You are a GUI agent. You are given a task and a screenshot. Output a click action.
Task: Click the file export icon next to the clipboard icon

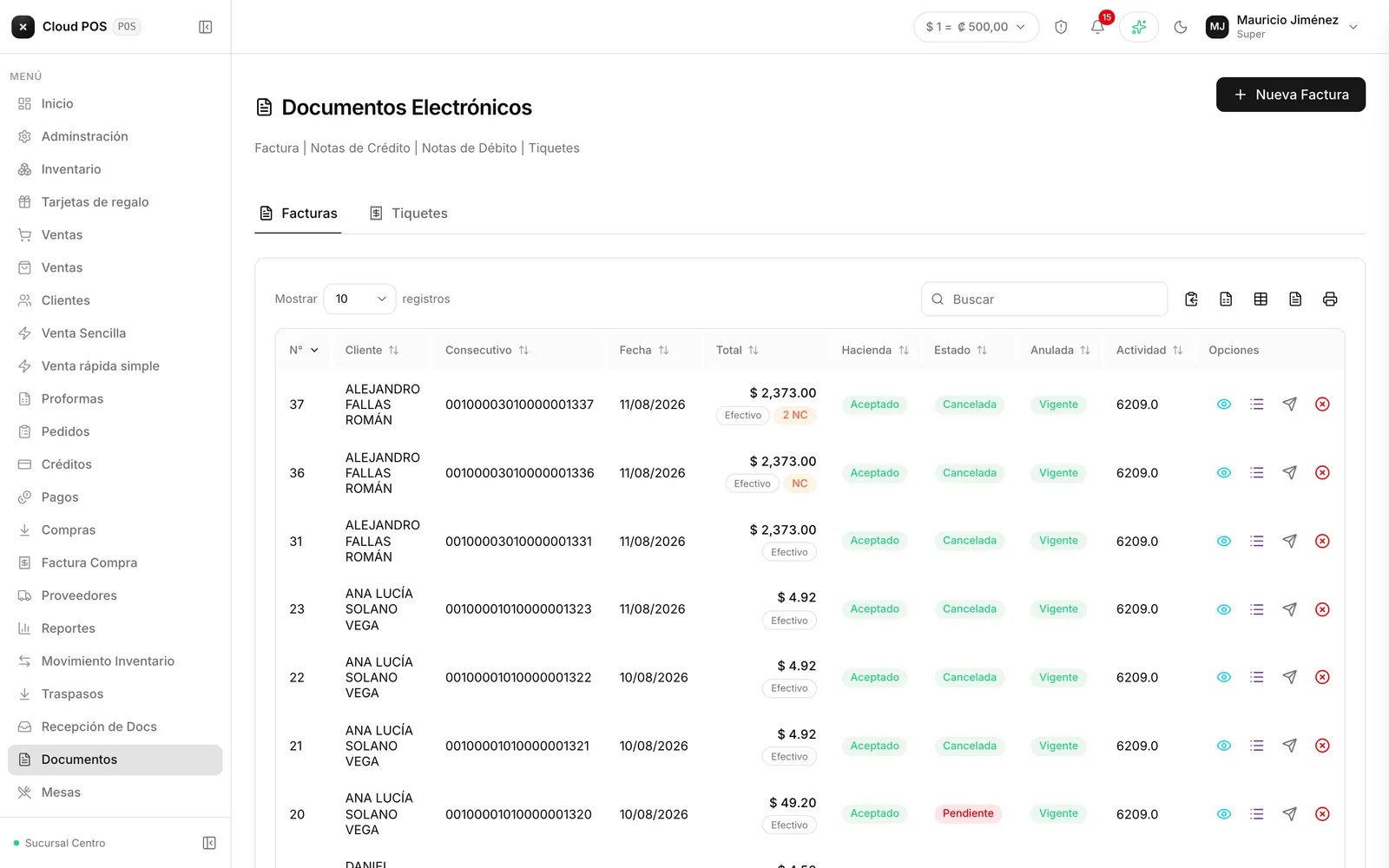[x=1226, y=299]
